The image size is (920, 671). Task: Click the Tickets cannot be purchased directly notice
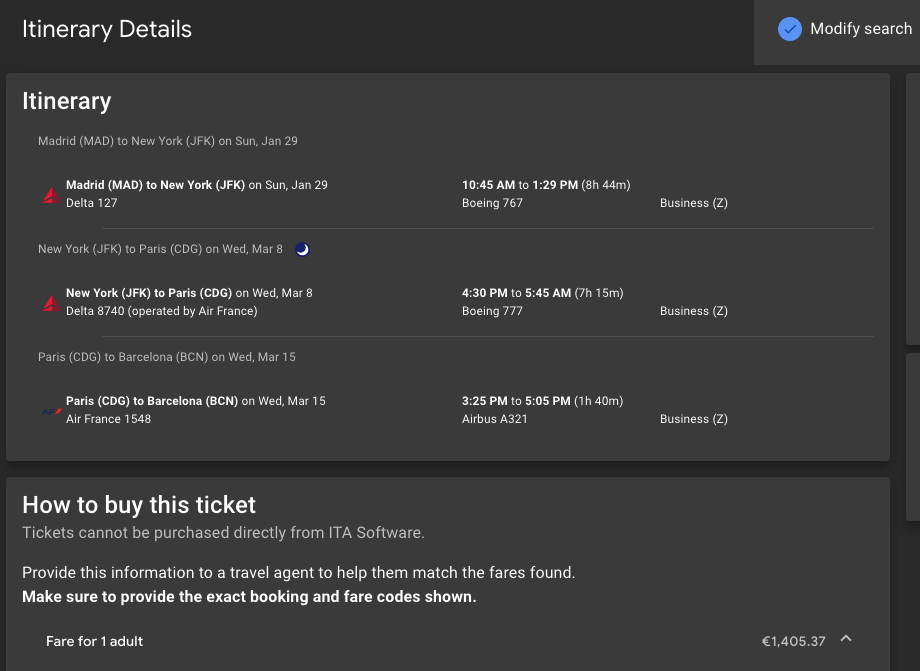tap(223, 533)
